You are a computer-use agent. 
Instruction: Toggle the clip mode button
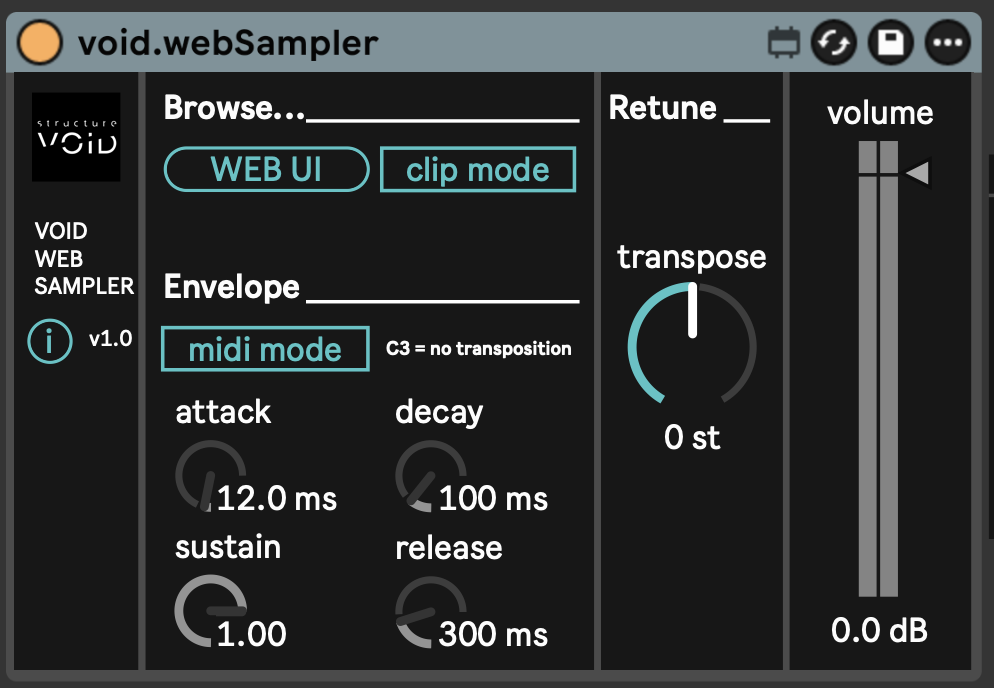pos(478,170)
